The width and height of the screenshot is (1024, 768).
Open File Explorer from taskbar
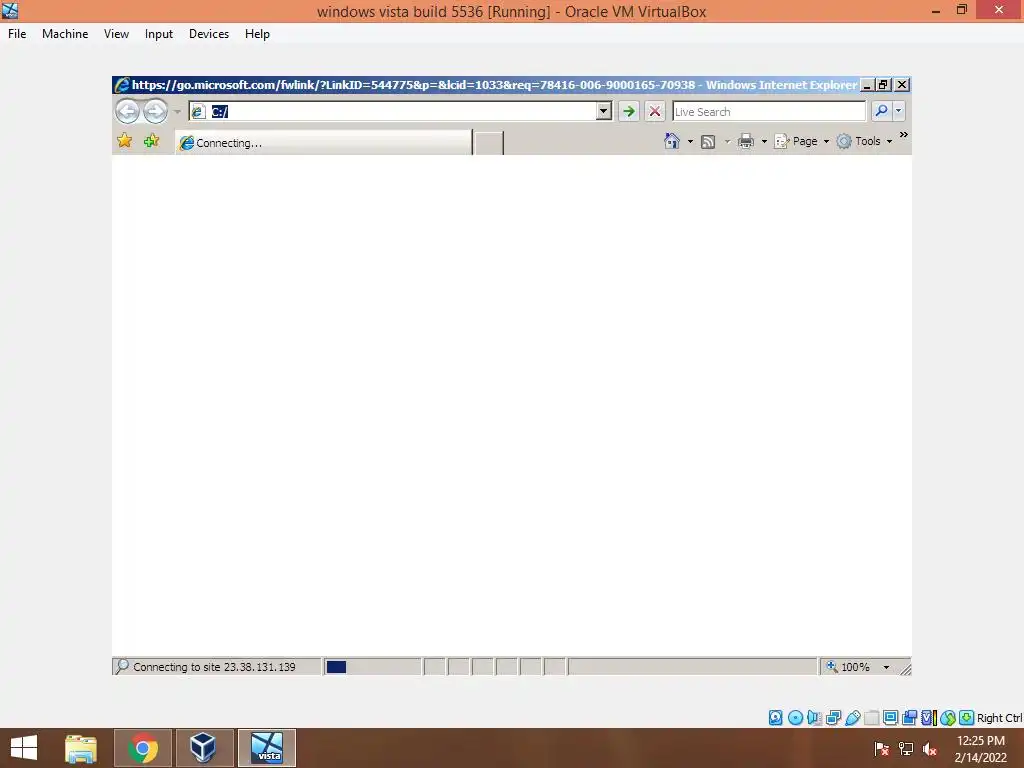(81, 748)
